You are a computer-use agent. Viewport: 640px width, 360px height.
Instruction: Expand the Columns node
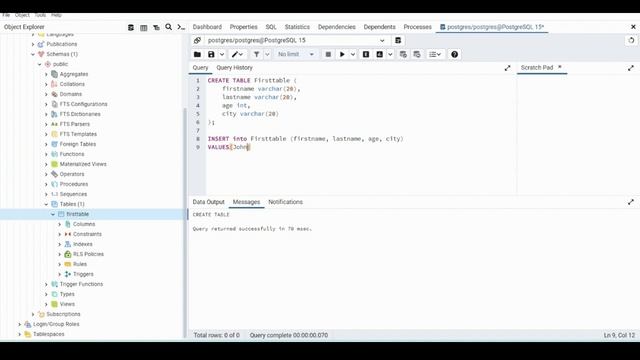pyautogui.click(x=60, y=224)
